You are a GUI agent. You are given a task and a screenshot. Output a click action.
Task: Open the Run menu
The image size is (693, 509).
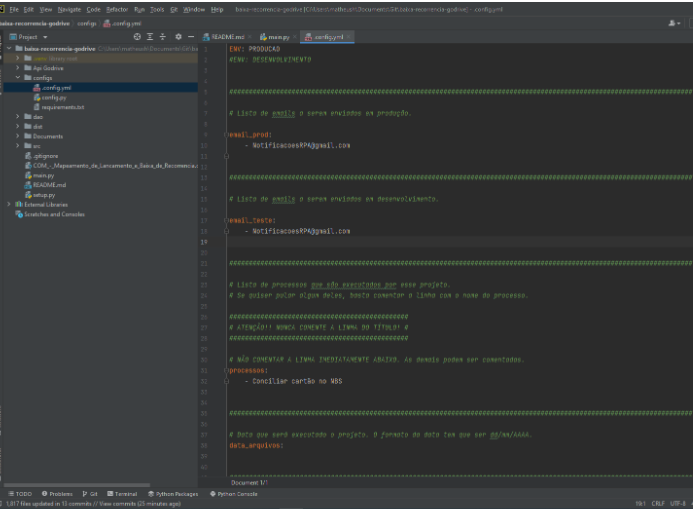[139, 9]
